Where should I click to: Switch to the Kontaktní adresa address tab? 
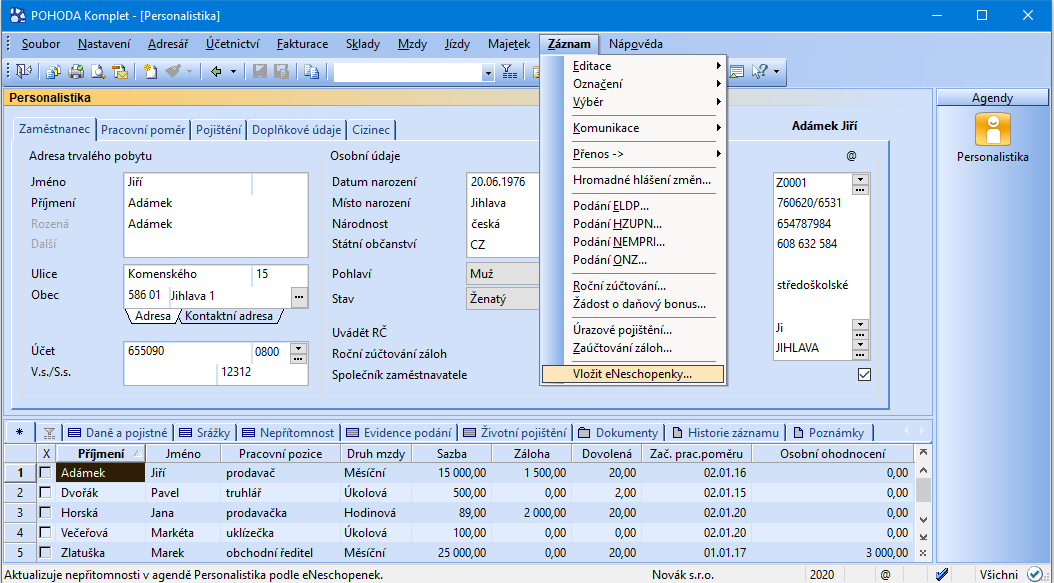click(229, 316)
